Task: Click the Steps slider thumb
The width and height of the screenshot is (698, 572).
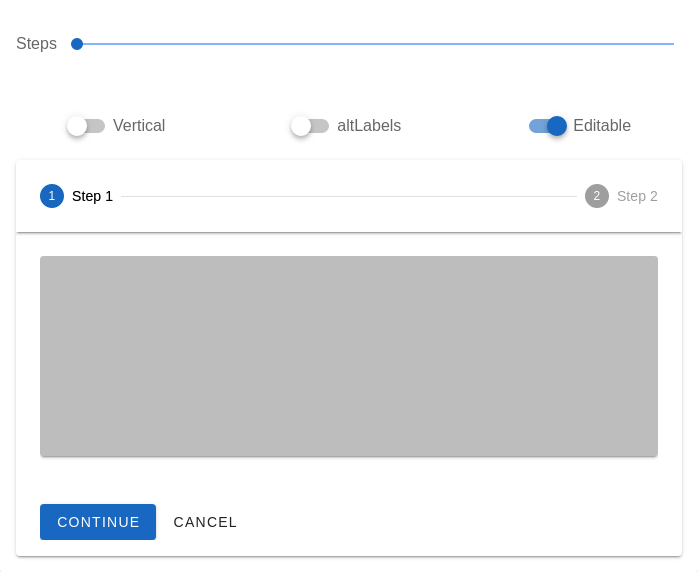Action: [x=77, y=44]
